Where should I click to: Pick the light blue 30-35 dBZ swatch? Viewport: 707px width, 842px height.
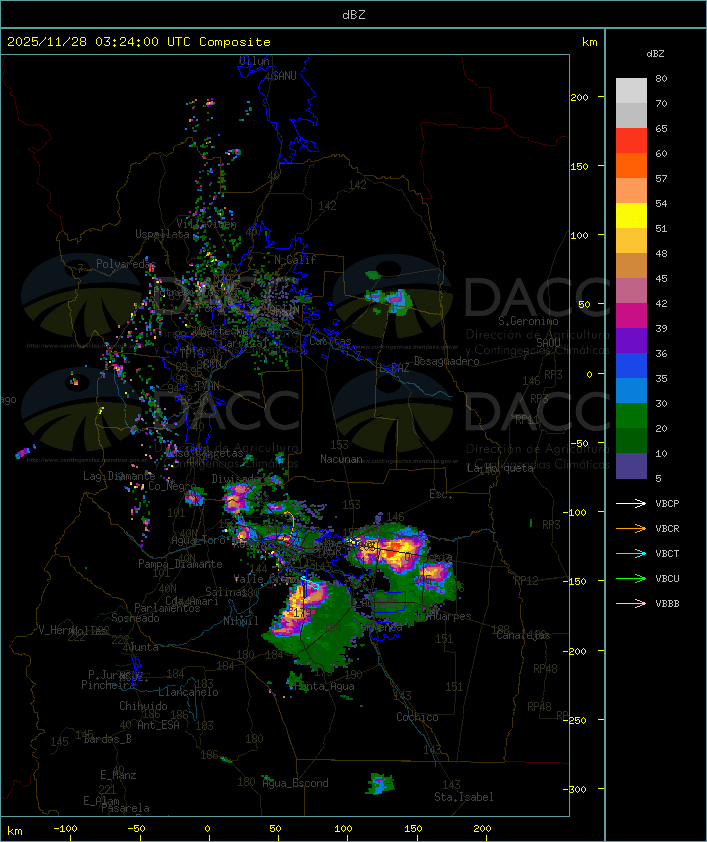coord(631,390)
